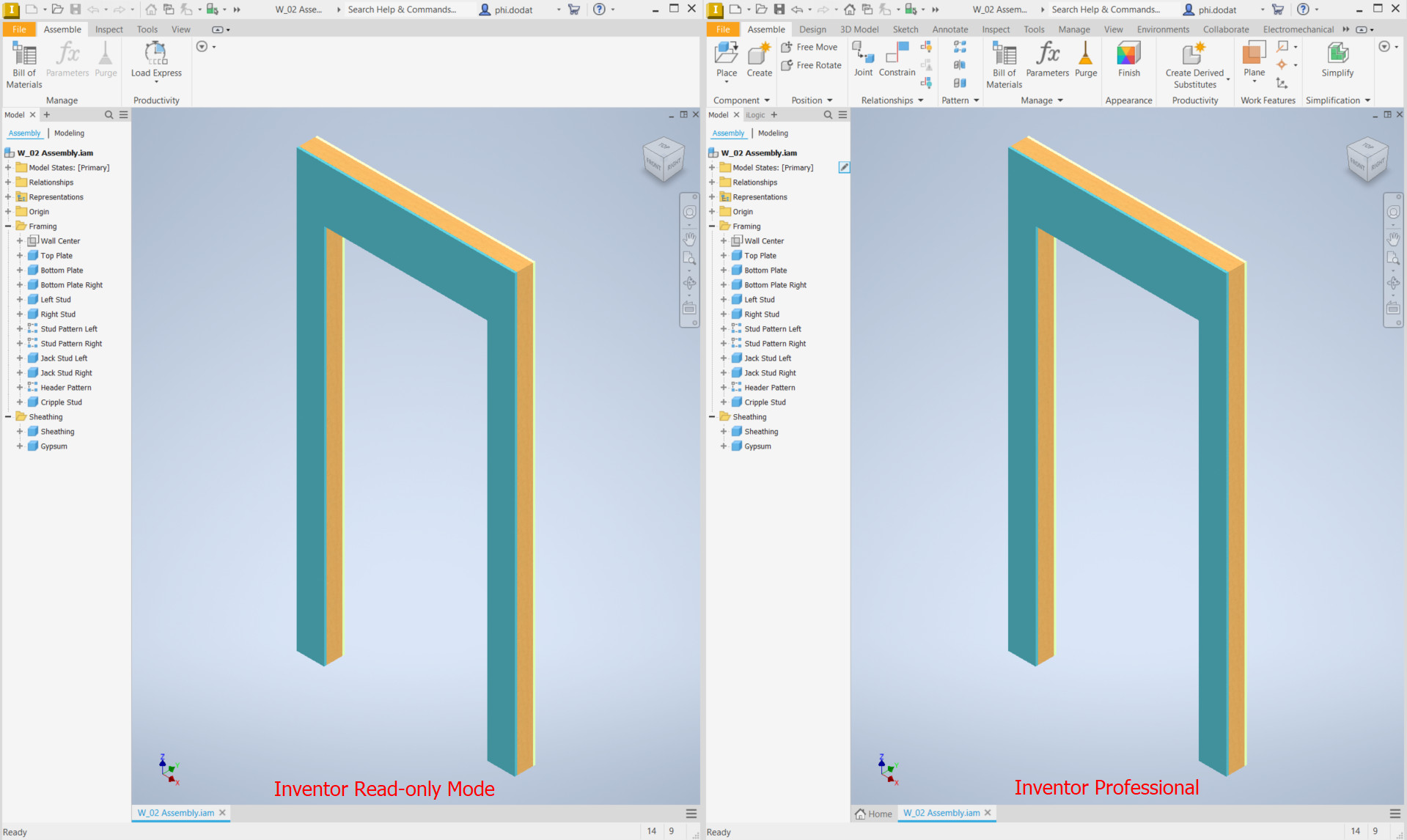Click the Create component tool
Viewport: 1407px width, 840px height.
760,59
